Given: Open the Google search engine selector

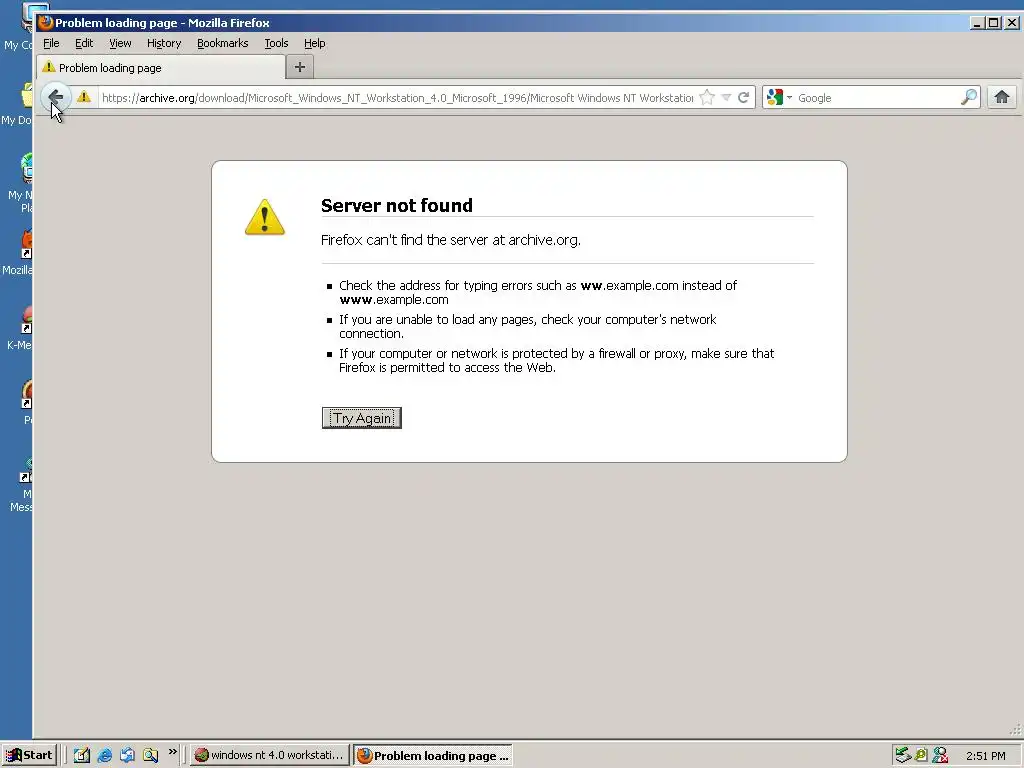Looking at the screenshot, I should point(779,97).
